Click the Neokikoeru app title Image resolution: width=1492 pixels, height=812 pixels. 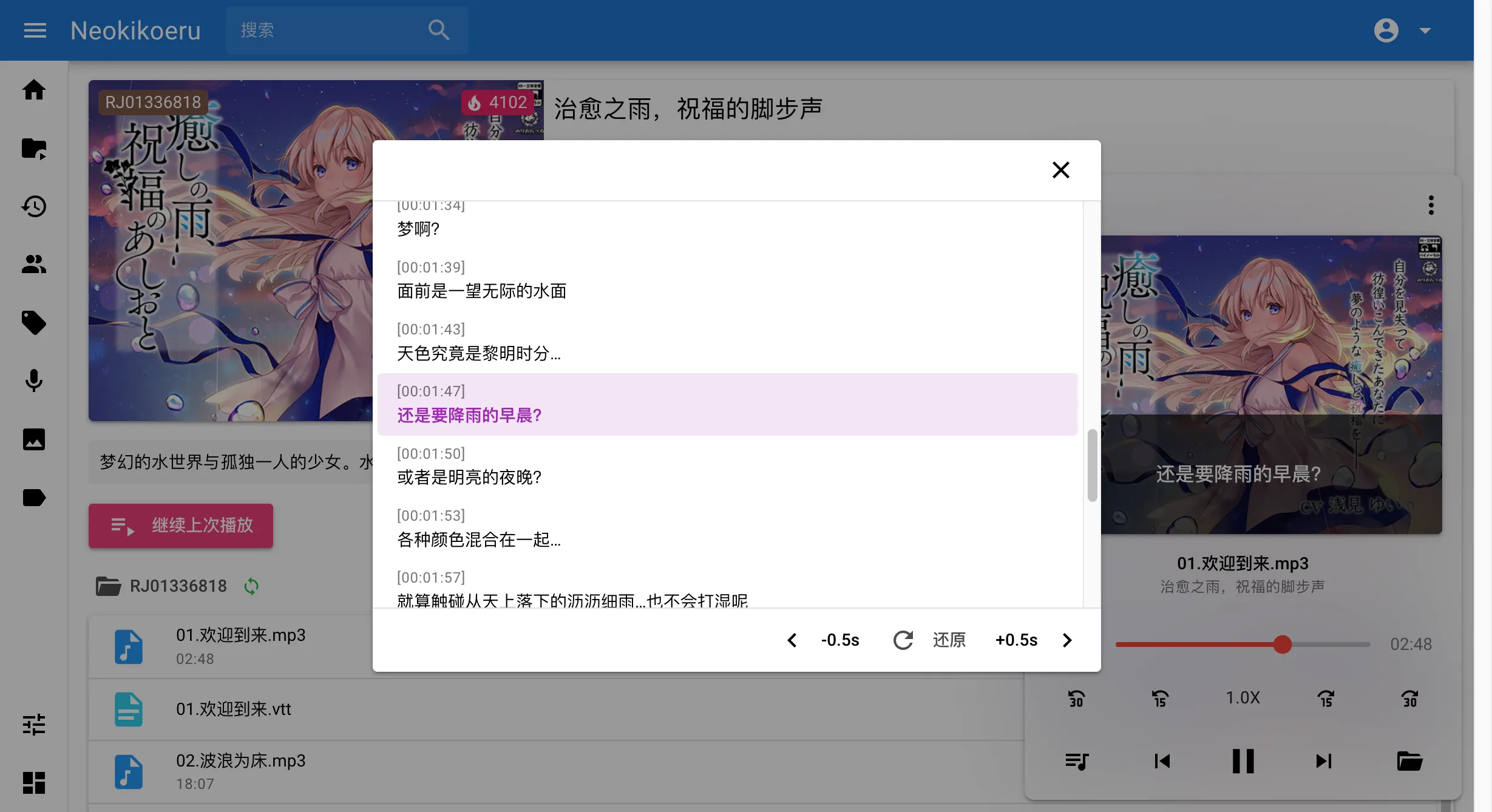point(135,30)
